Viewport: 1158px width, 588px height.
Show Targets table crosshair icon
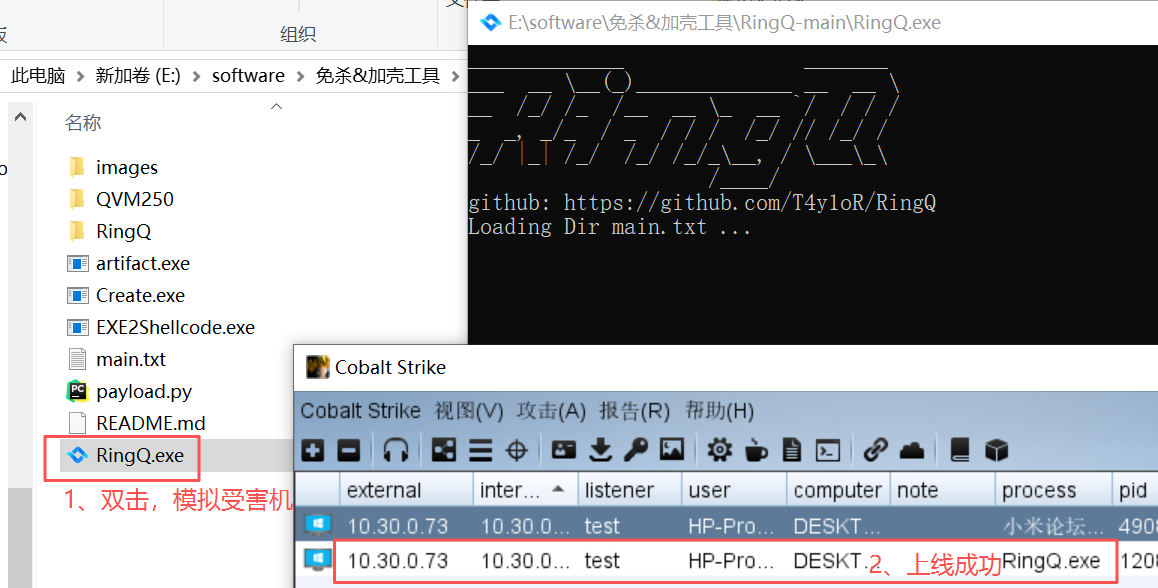pyautogui.click(x=516, y=450)
